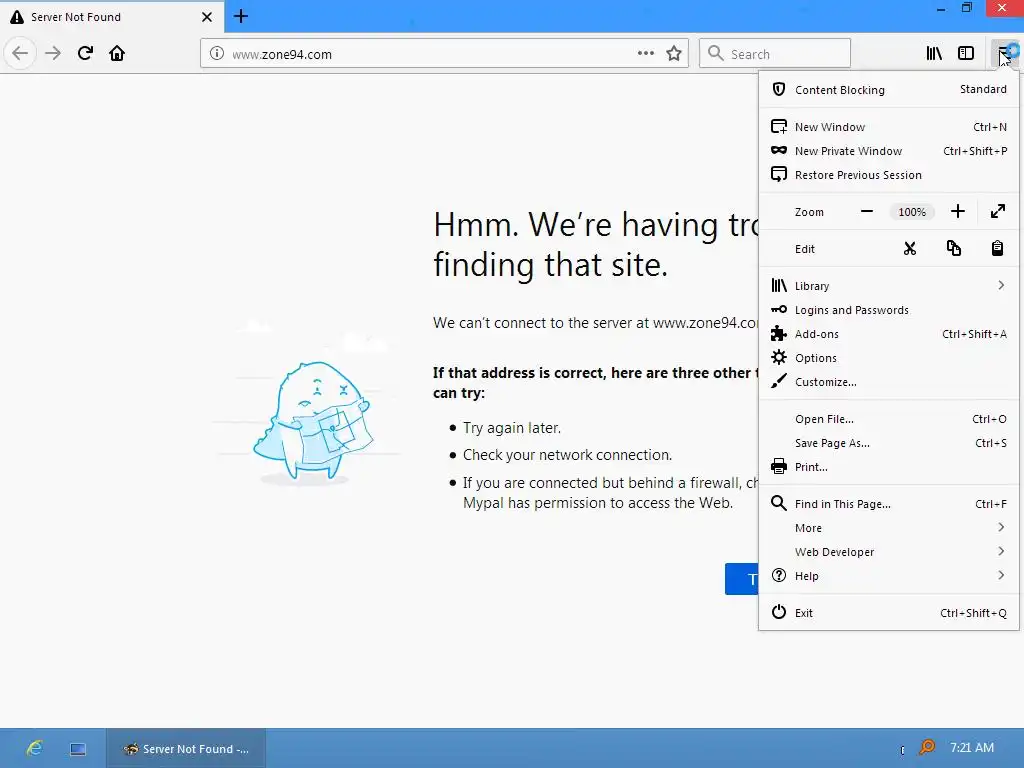The image size is (1024, 768).
Task: Cut selection with the scissors icon
Action: tap(910, 249)
